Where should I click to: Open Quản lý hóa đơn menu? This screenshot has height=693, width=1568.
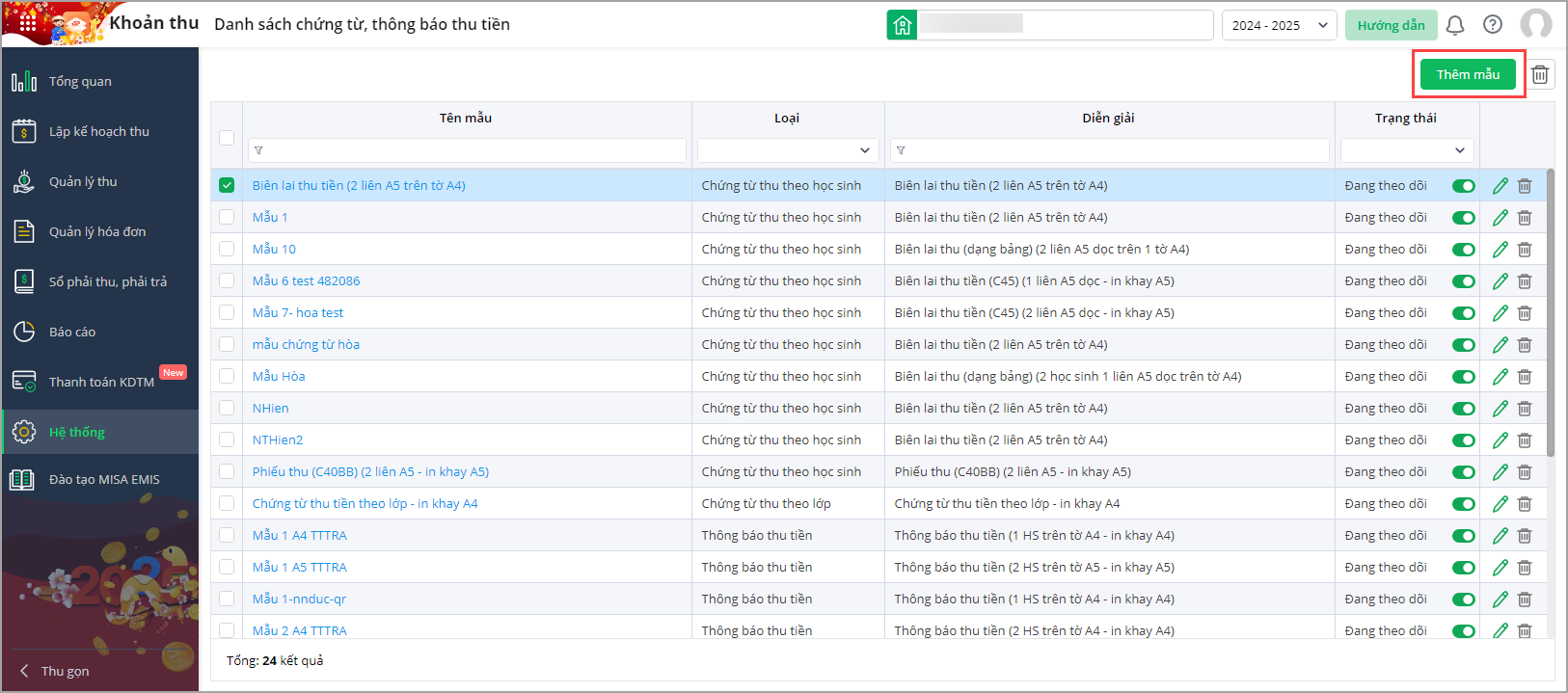(x=100, y=232)
